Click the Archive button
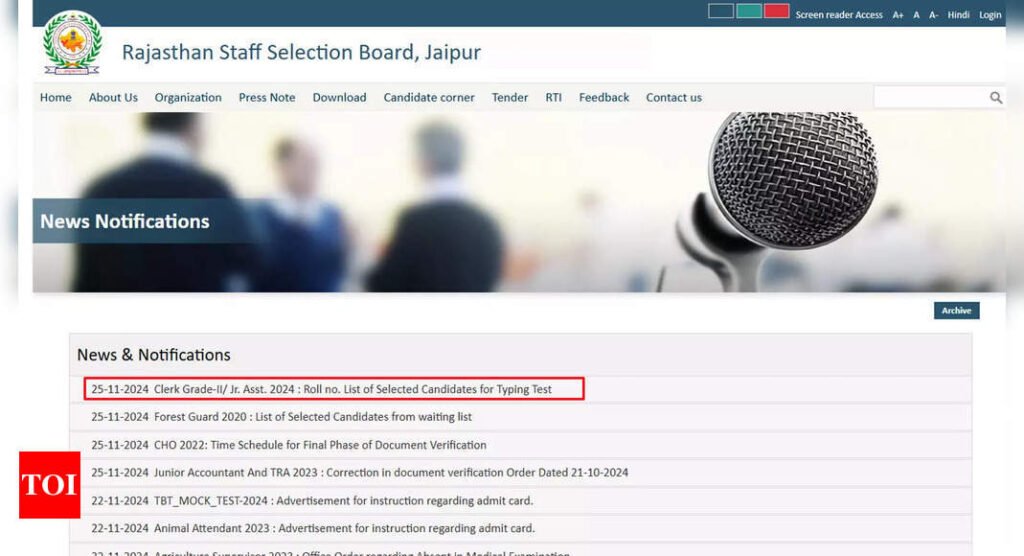The width and height of the screenshot is (1024, 556). tap(956, 310)
